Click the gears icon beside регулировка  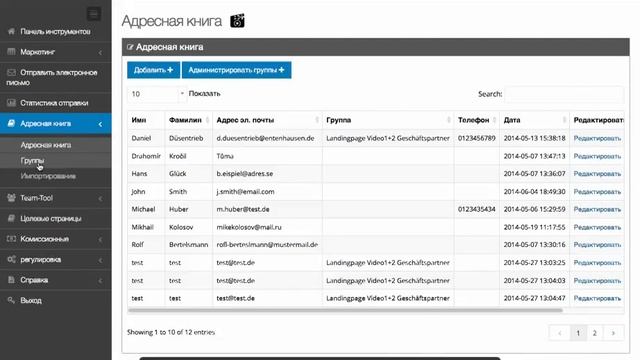11,259
